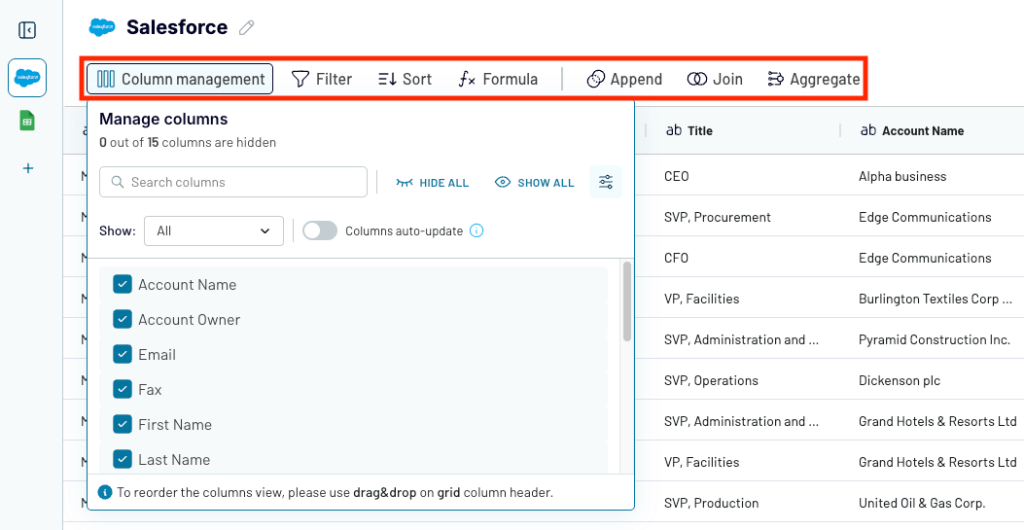Click the SHOW ALL button

[x=534, y=183]
